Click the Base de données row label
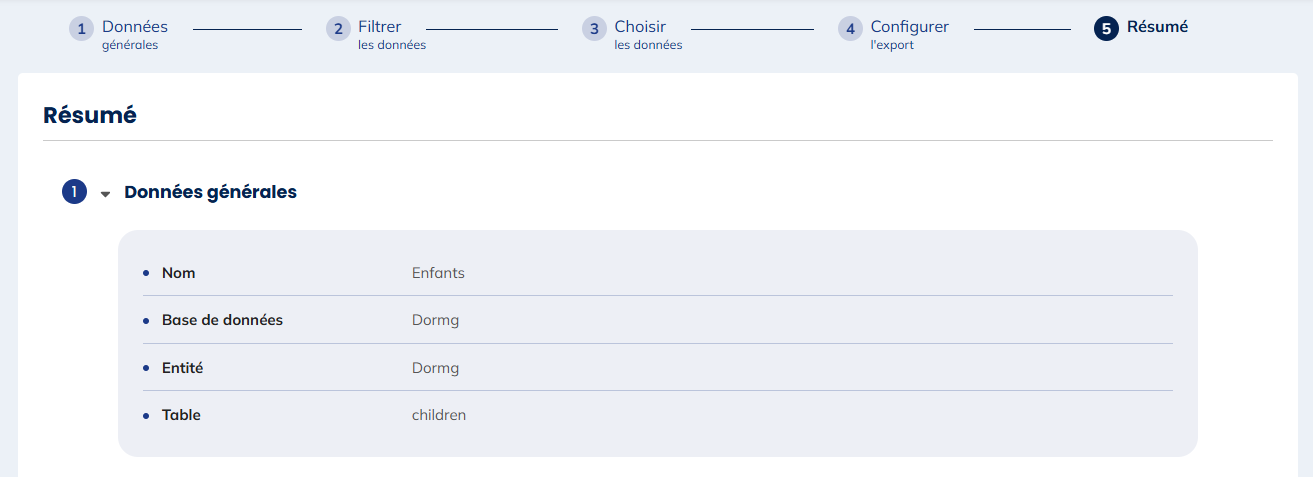 (x=222, y=320)
